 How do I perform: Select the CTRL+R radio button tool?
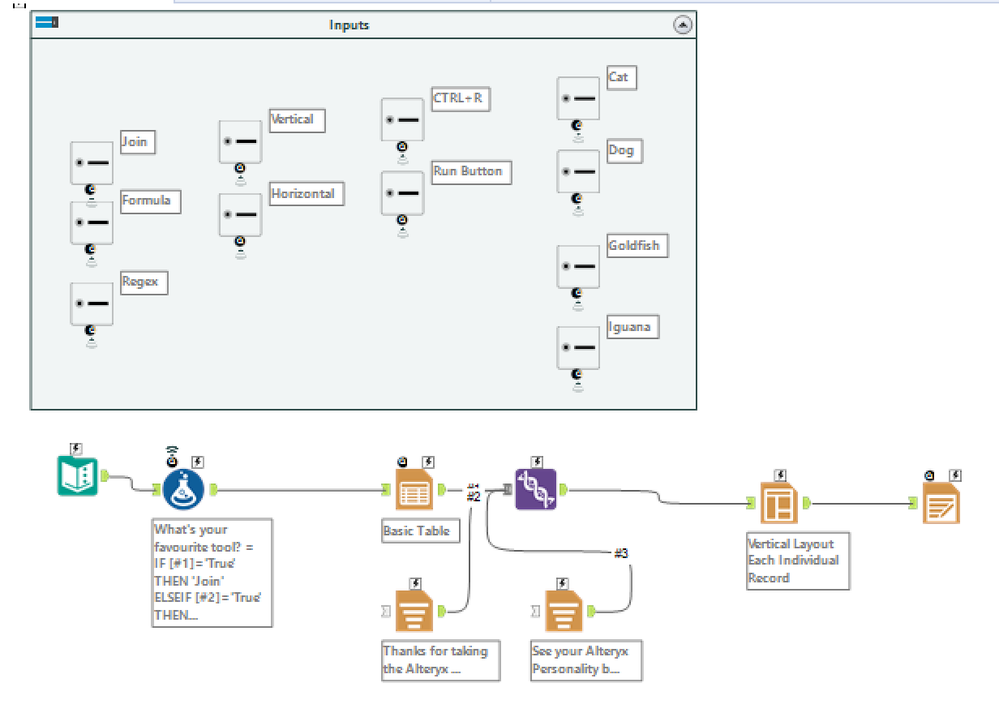[403, 120]
